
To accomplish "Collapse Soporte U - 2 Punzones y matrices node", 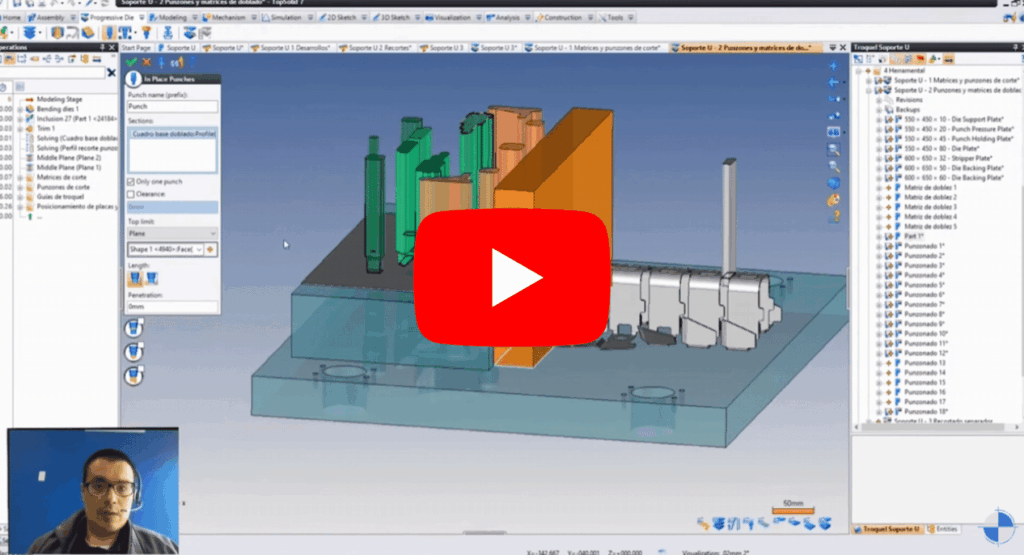I will 869,90.
